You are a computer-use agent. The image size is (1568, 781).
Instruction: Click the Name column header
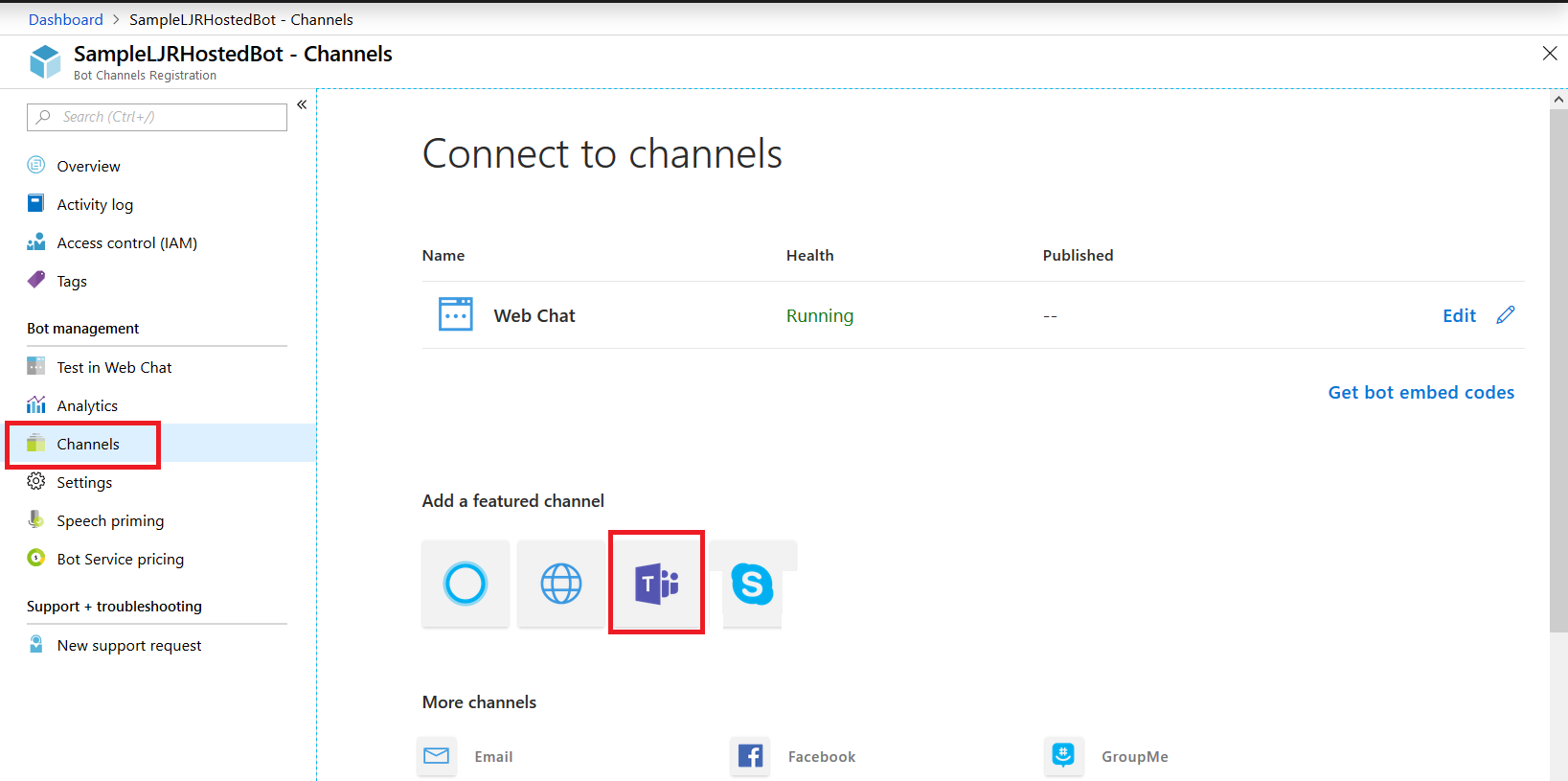click(x=443, y=255)
